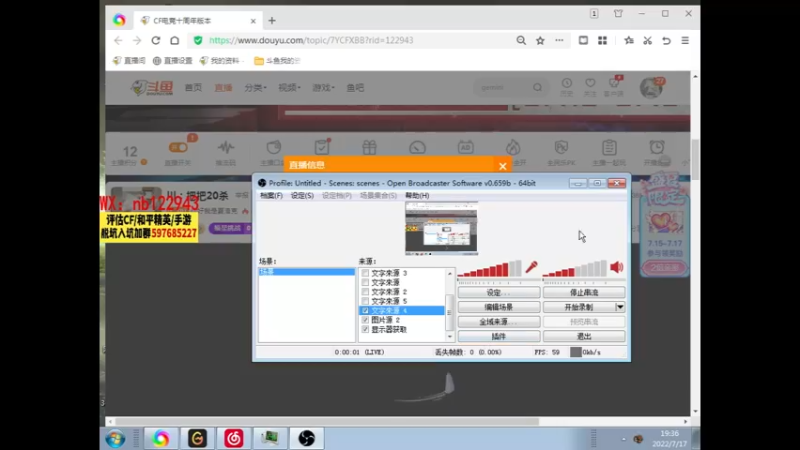
Task: Mute the desktop speaker icon in OBS
Action: (x=617, y=267)
